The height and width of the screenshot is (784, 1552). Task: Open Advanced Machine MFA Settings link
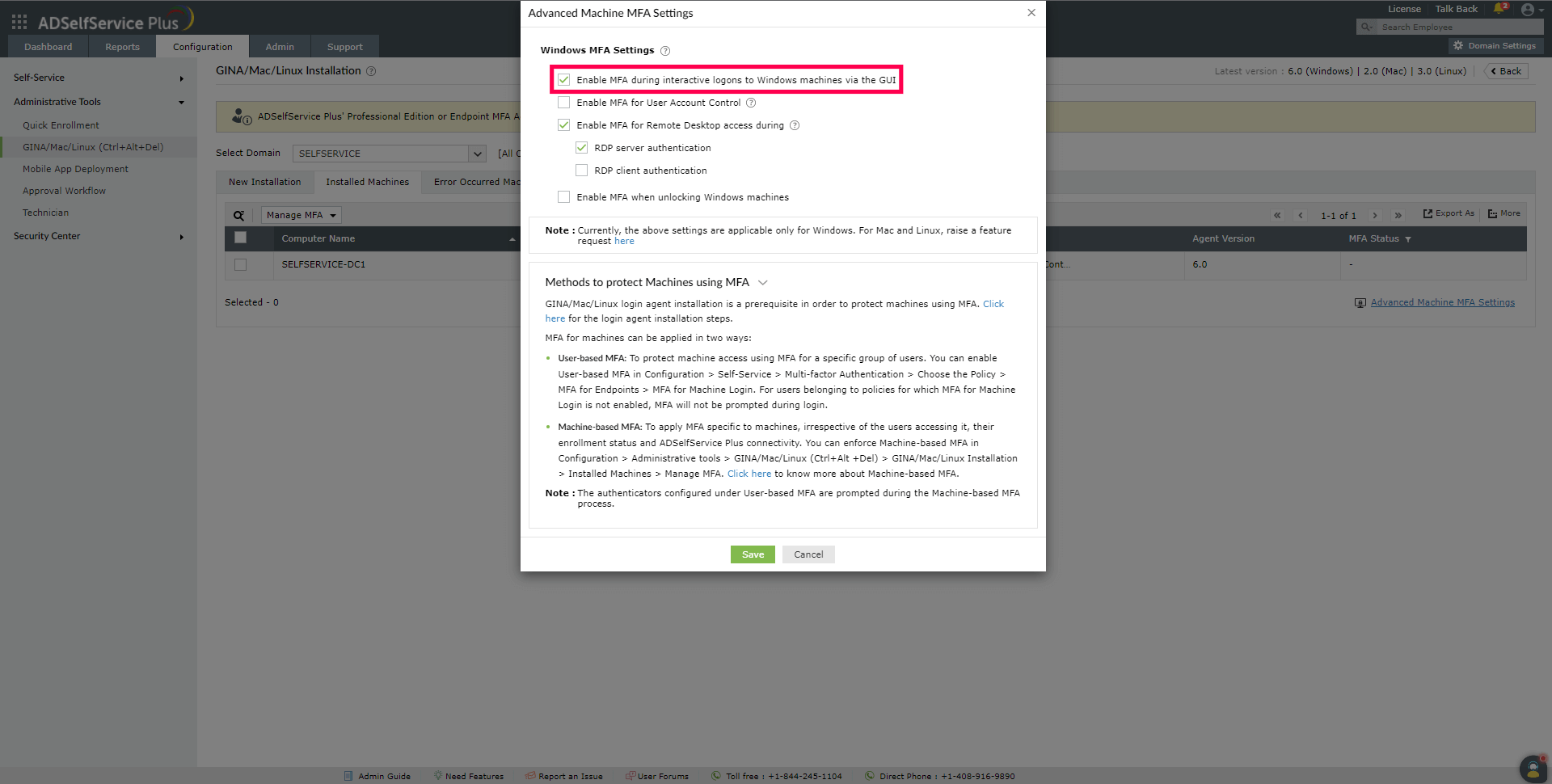pyautogui.click(x=1443, y=303)
